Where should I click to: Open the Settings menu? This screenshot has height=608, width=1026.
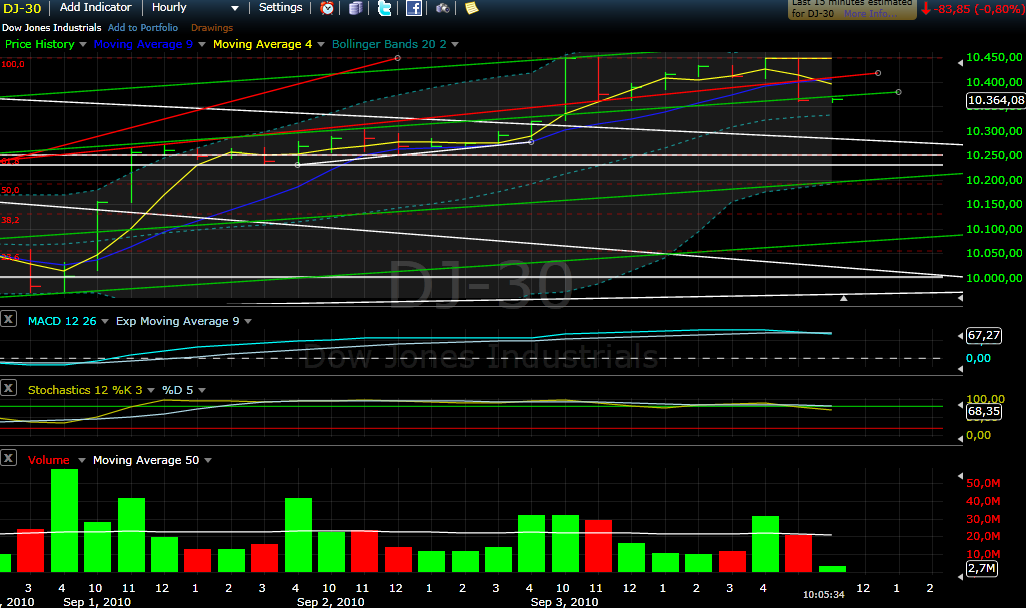(x=280, y=7)
